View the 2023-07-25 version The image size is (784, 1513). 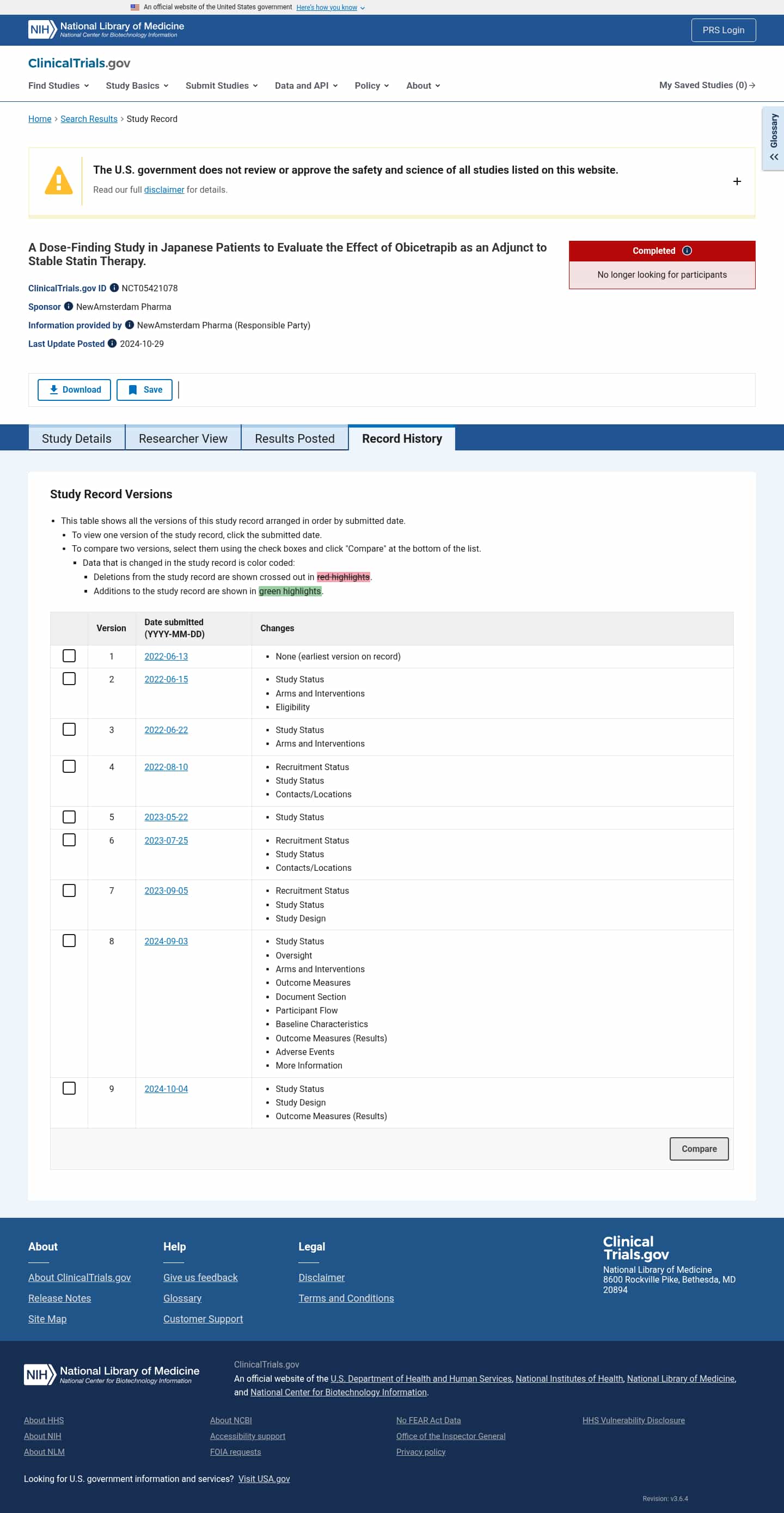pyautogui.click(x=166, y=840)
